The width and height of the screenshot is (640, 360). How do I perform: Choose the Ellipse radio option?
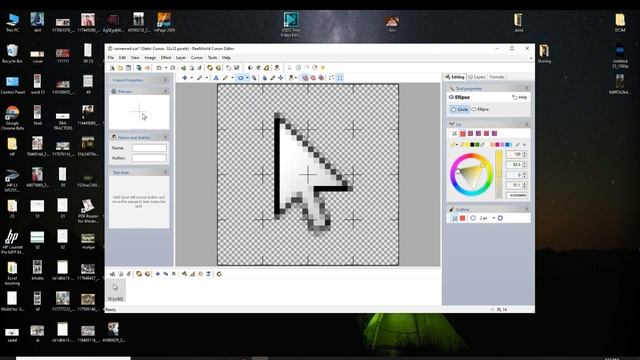pyautogui.click(x=480, y=109)
